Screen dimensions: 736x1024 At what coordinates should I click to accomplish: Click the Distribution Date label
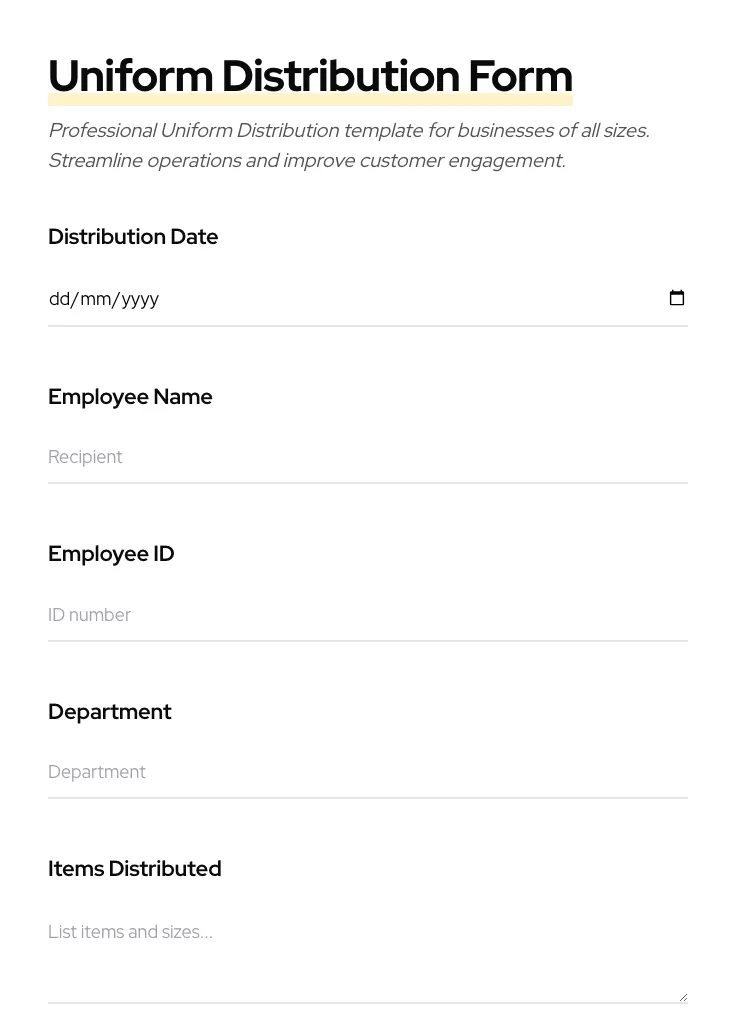[133, 237]
